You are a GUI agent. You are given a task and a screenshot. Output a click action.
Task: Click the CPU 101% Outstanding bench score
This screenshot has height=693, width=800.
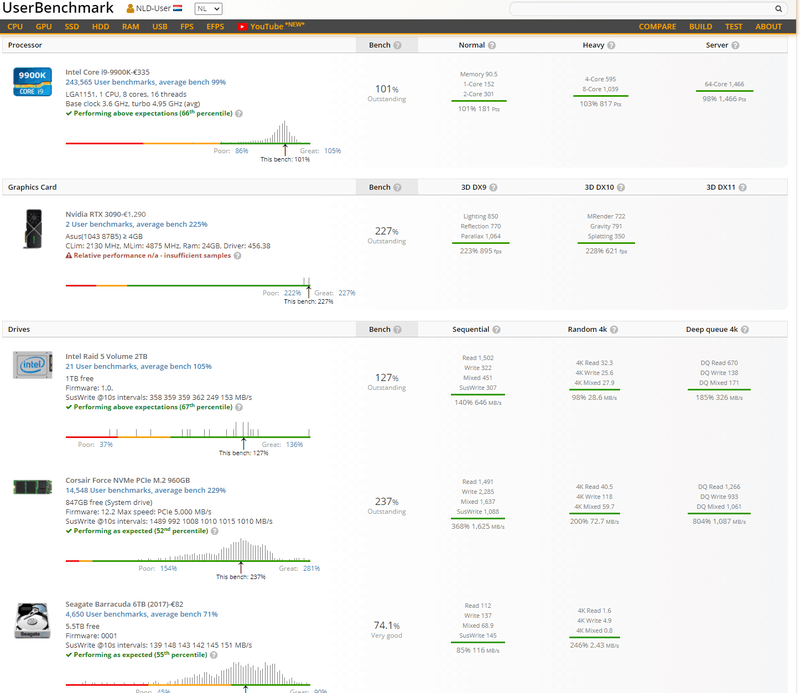pyautogui.click(x=387, y=93)
